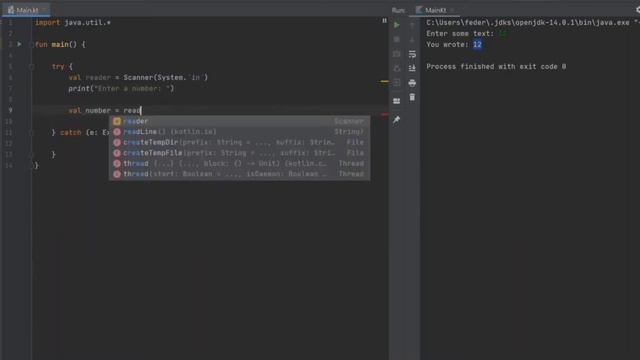Click the highlighted '12' in console output
The image size is (640, 360).
pos(477,44)
